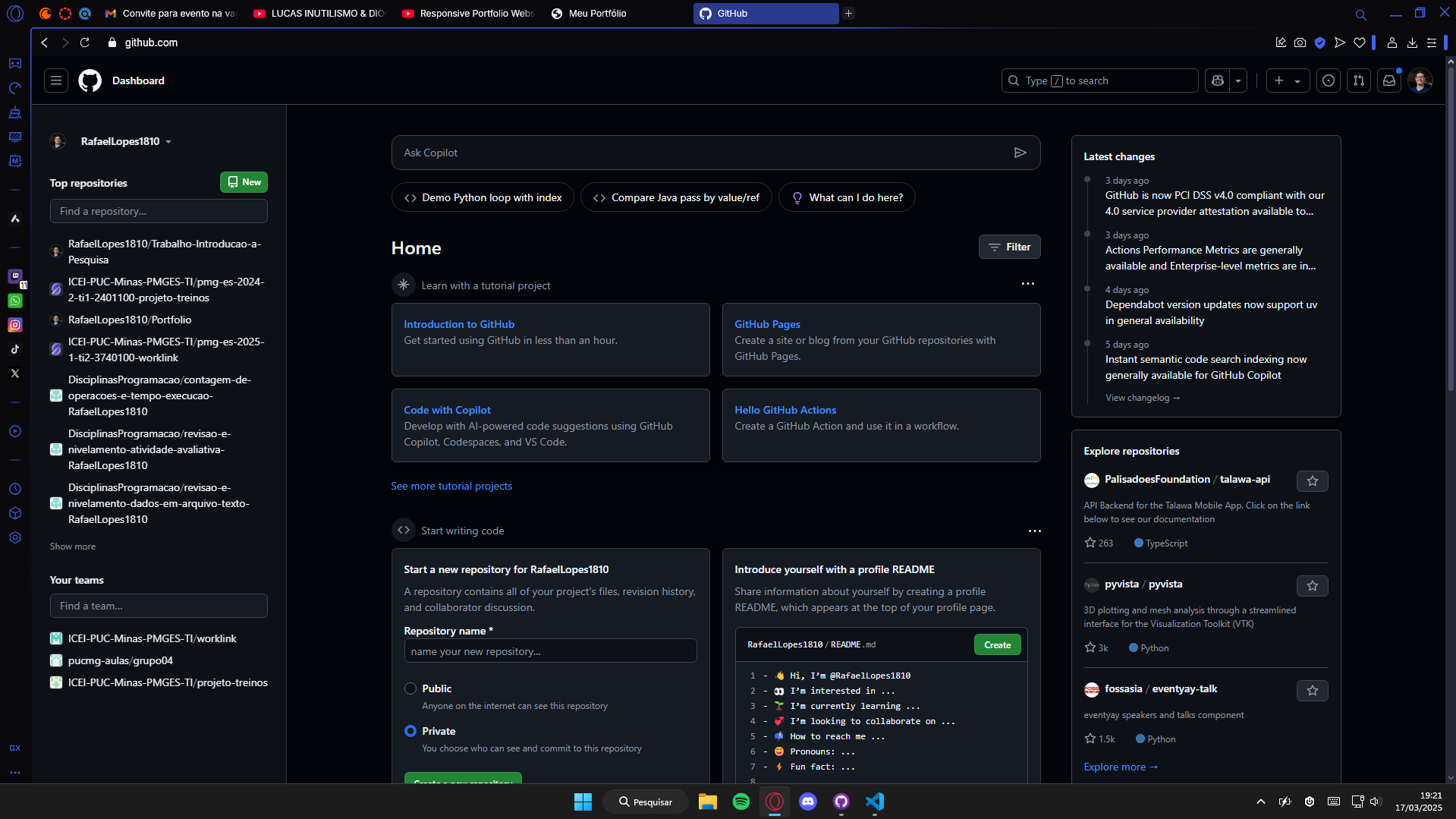Open RafaelLopes1810/Portfolio repository
The width and height of the screenshot is (1456, 819).
(130, 320)
